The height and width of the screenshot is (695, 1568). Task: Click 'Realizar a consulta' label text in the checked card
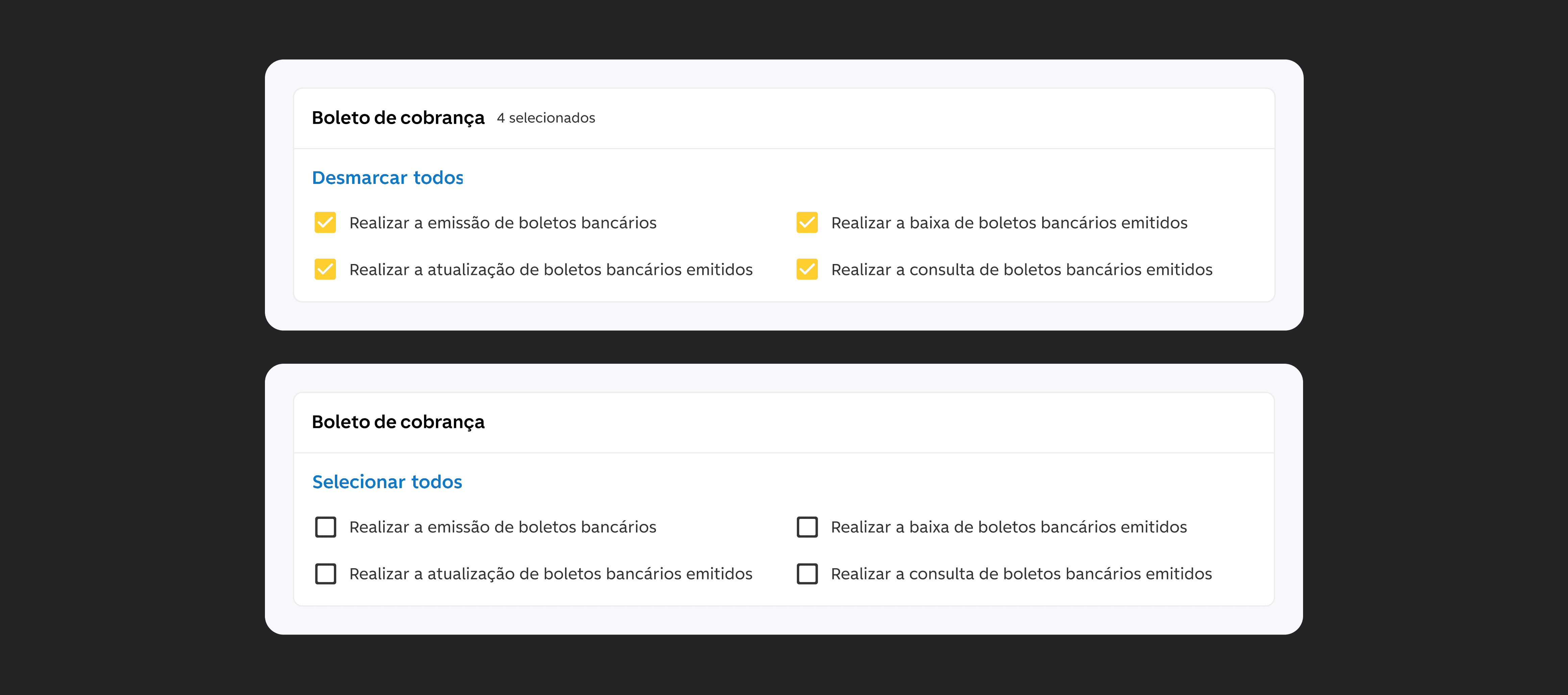click(x=1021, y=270)
